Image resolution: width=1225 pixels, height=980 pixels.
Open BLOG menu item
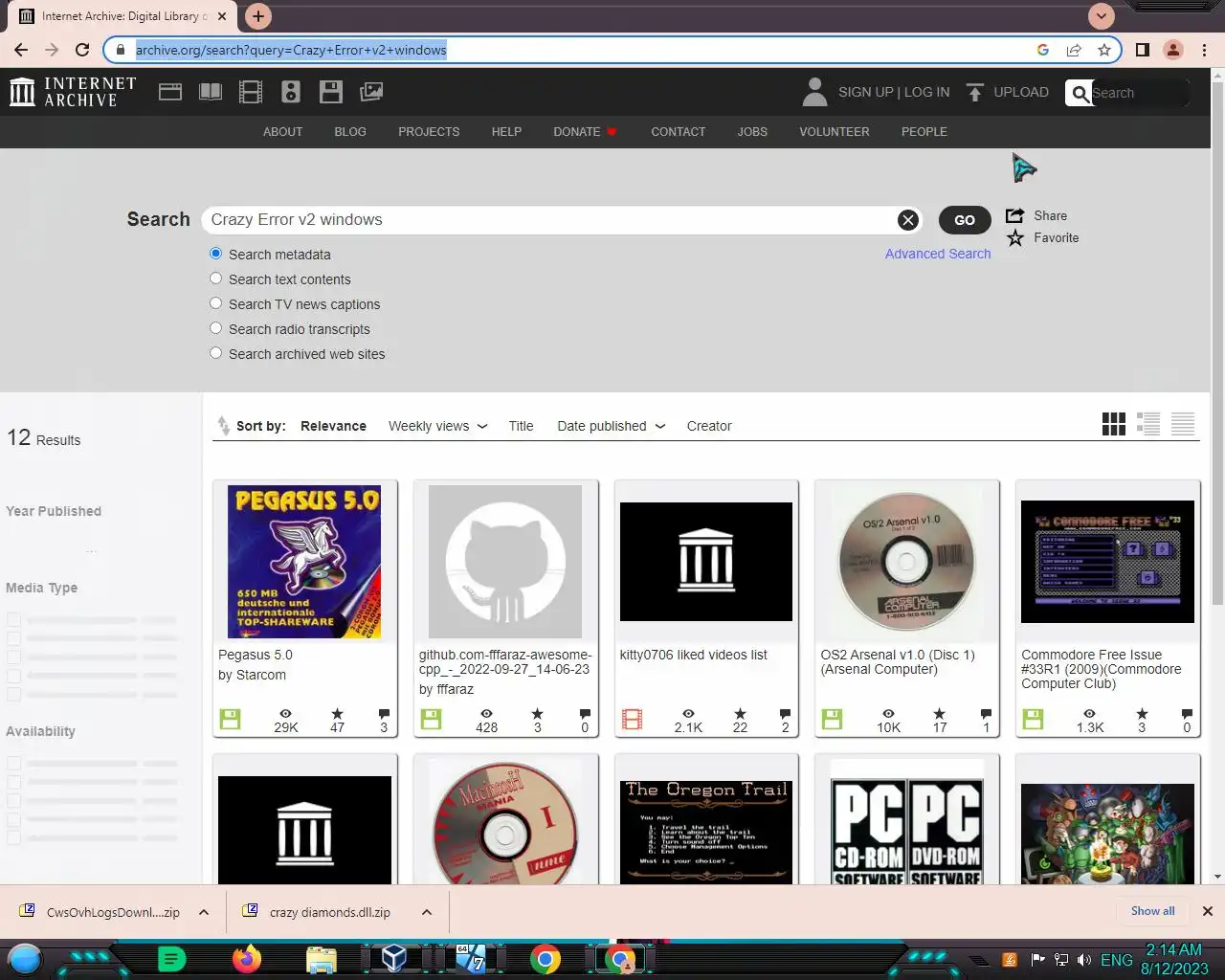point(350,132)
